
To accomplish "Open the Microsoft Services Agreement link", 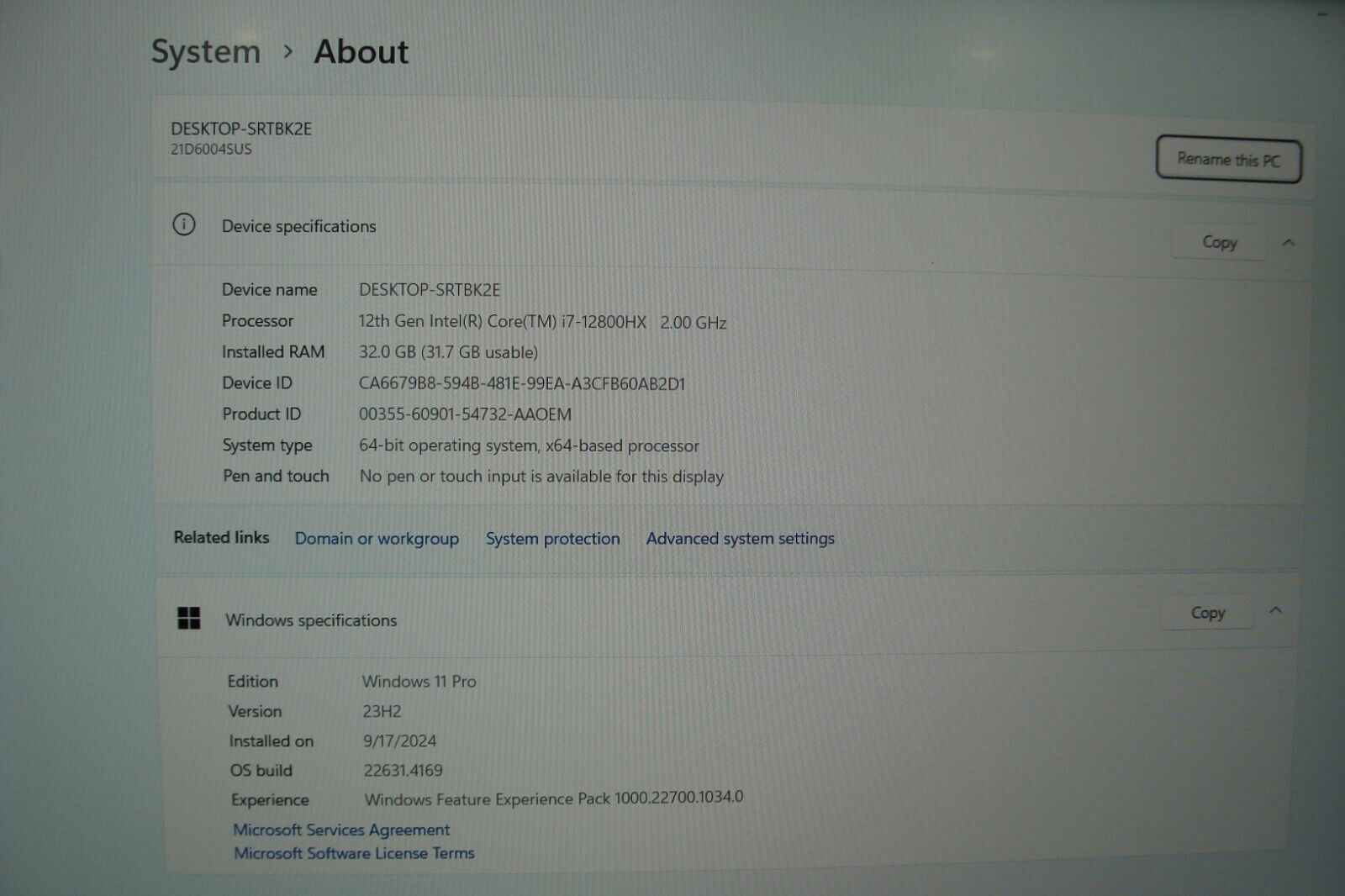I will (x=341, y=830).
